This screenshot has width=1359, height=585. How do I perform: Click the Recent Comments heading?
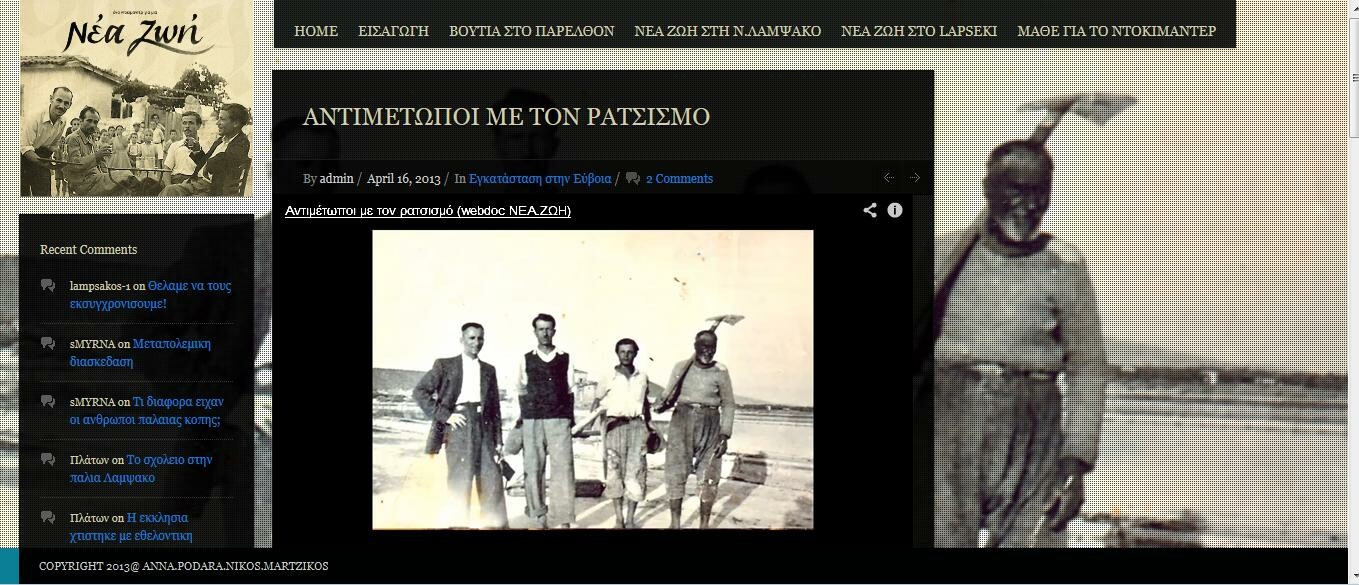tap(88, 250)
